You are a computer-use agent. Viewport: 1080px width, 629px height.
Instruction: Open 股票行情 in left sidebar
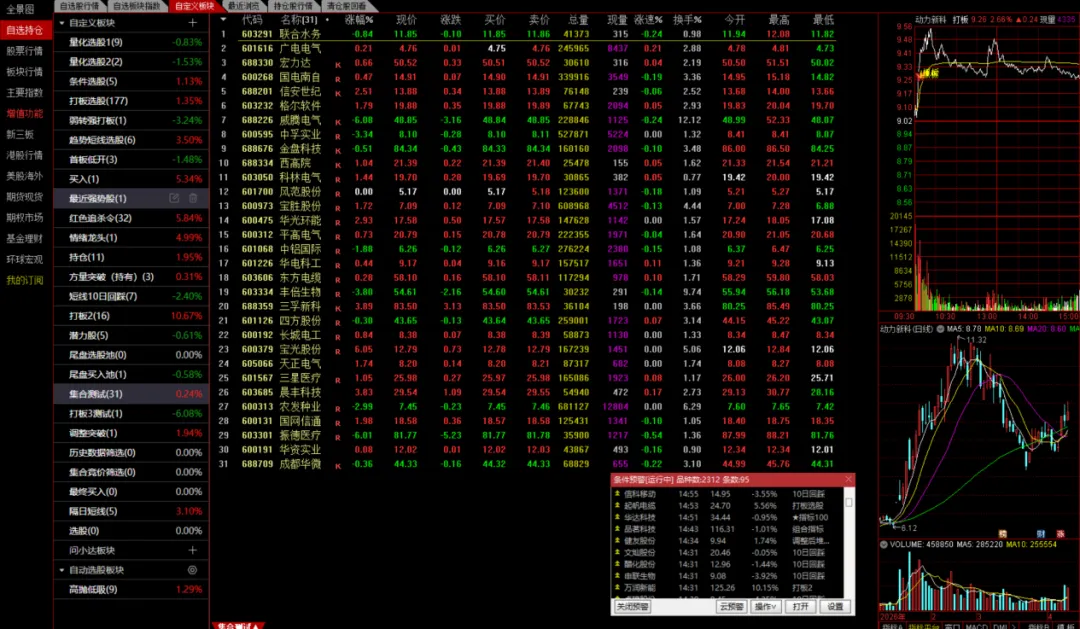25,50
